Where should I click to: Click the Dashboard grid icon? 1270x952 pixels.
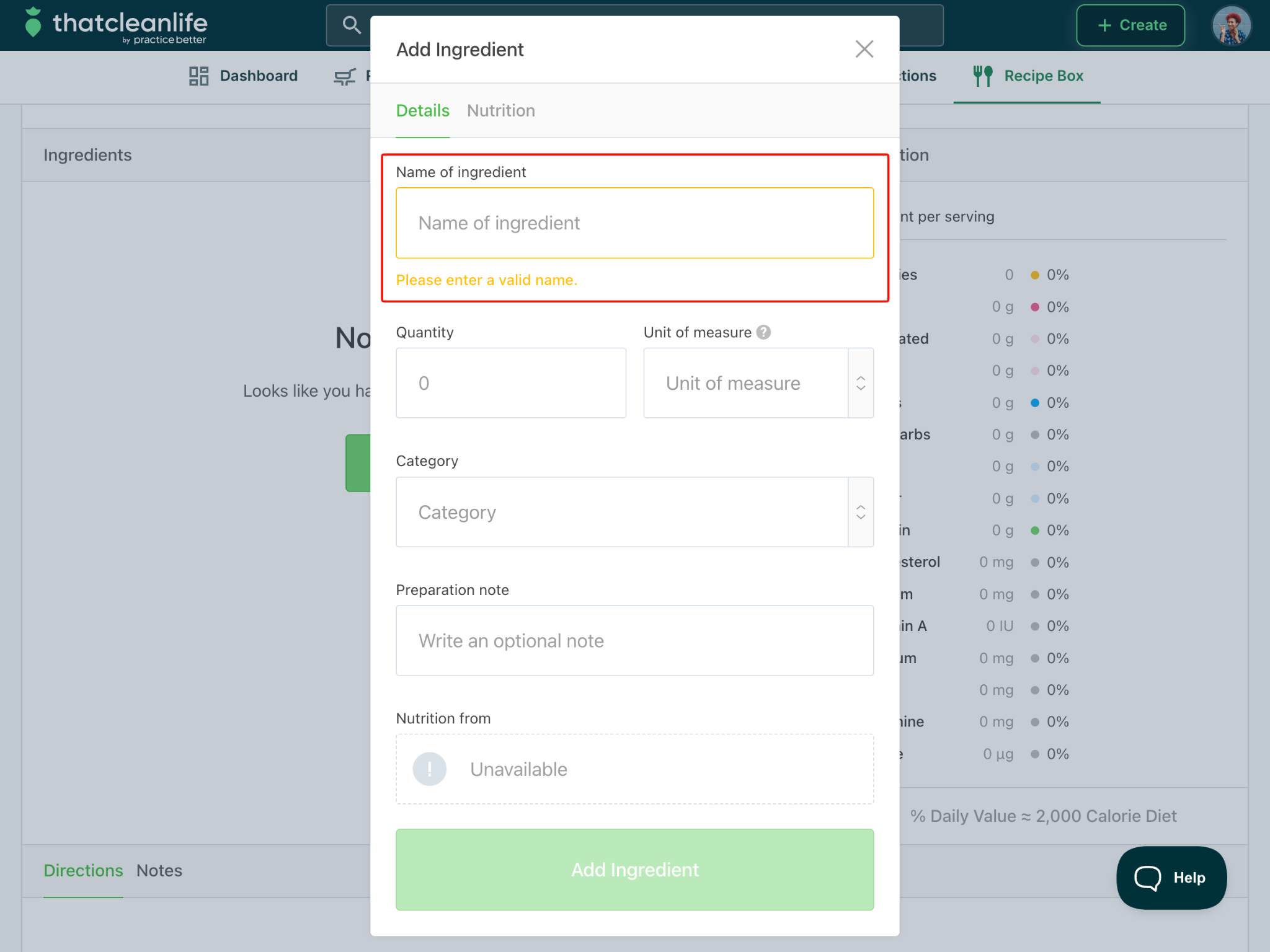pyautogui.click(x=198, y=76)
